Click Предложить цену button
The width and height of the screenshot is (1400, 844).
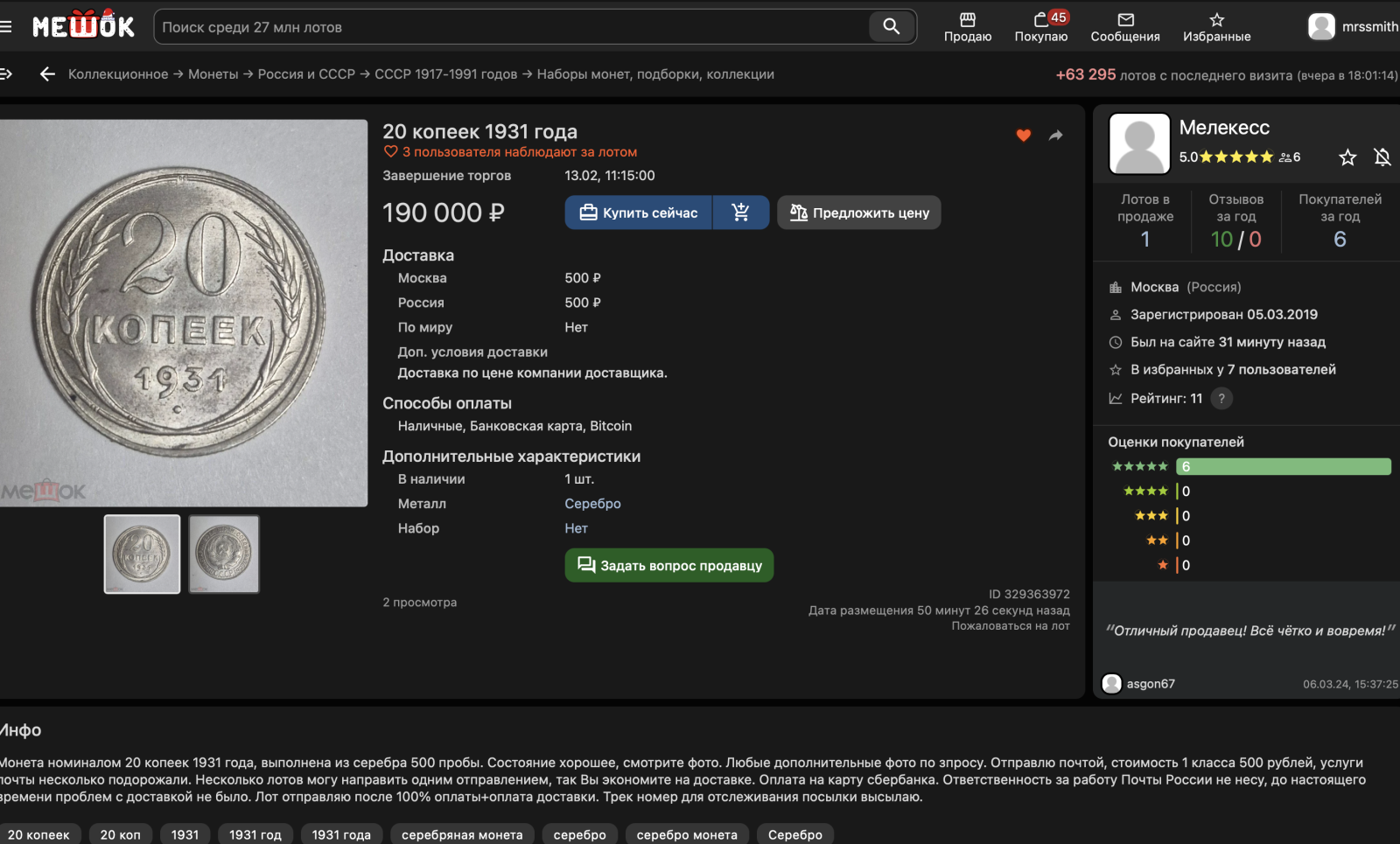858,213
